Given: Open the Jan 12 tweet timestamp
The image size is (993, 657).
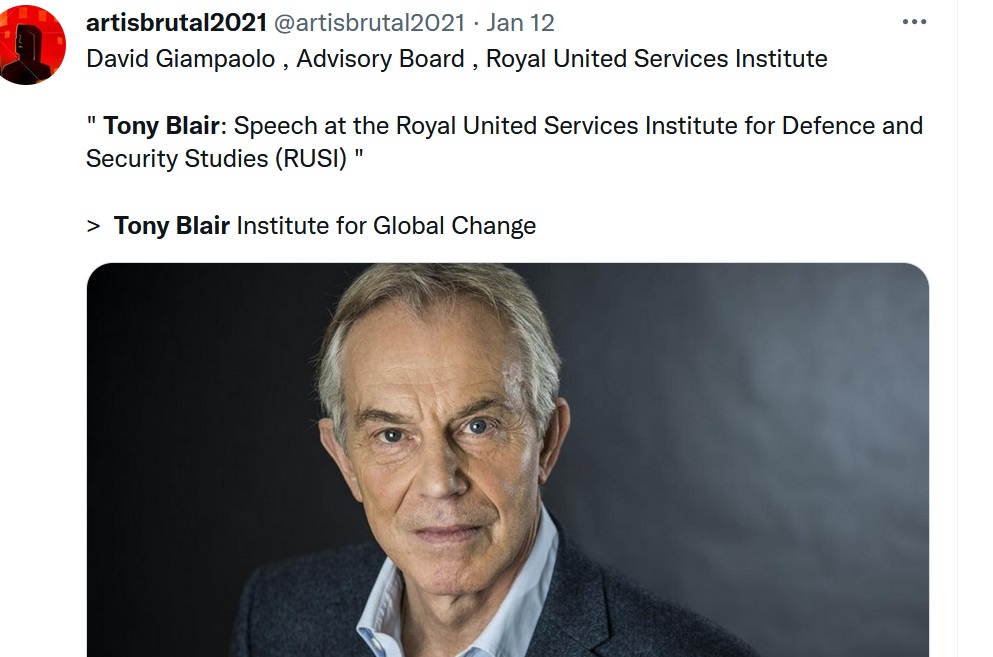Looking at the screenshot, I should (520, 22).
